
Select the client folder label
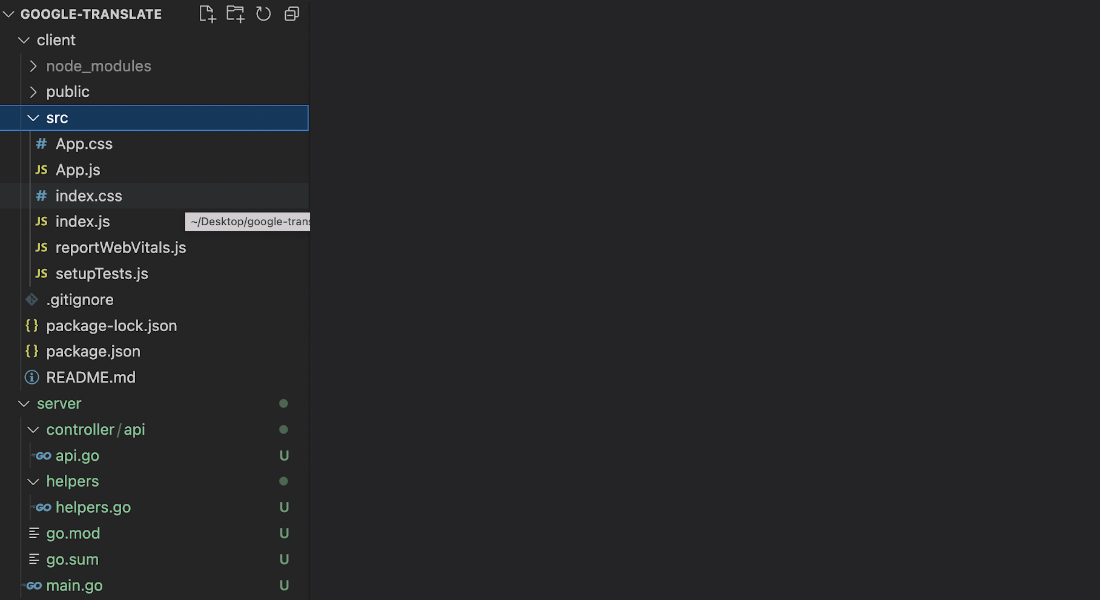56,40
